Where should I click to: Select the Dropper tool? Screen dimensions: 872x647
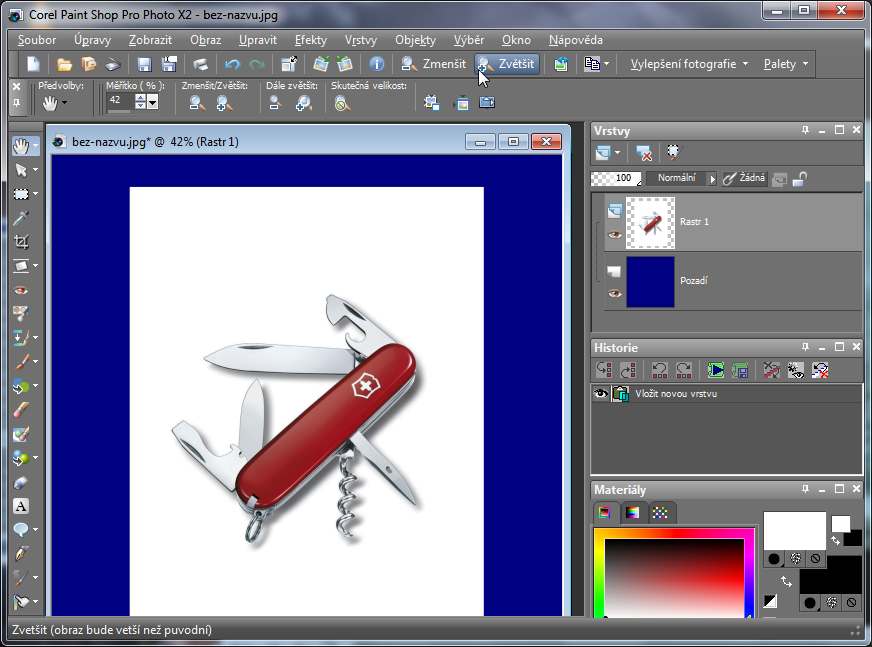(21, 218)
